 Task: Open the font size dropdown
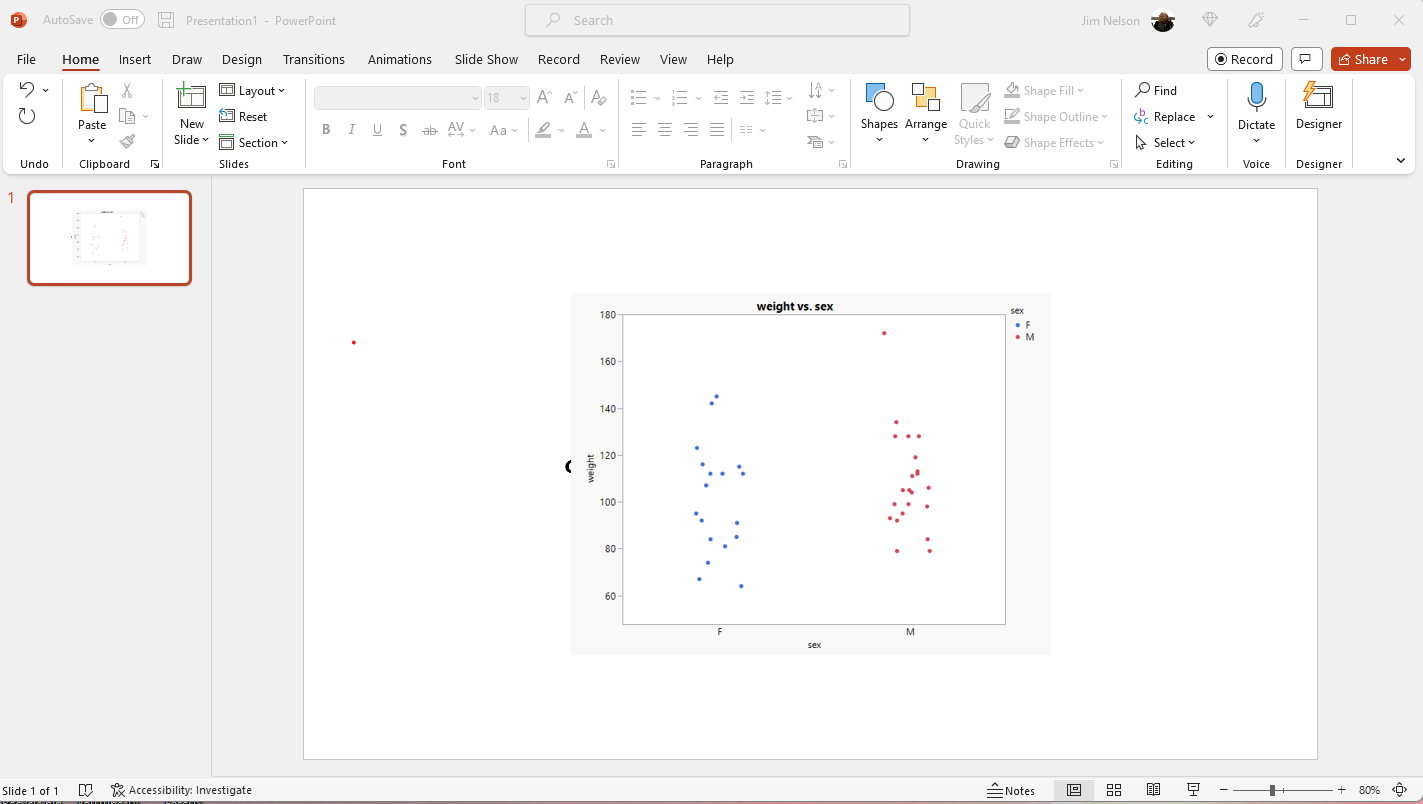tap(521, 97)
